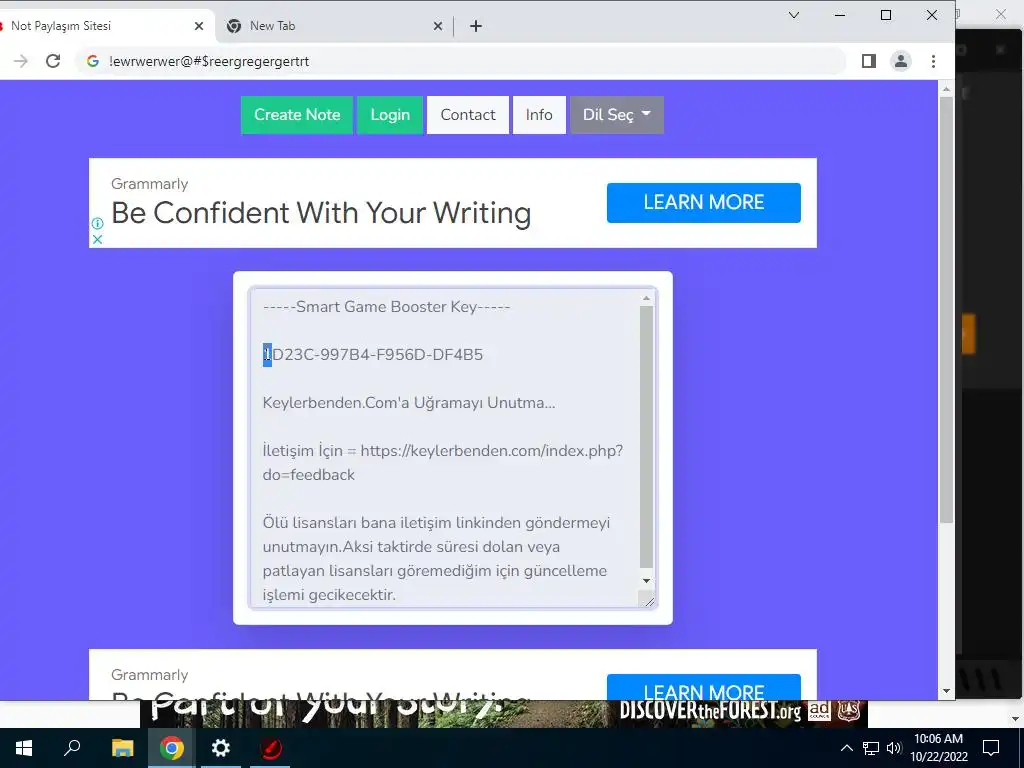Click the Keylerbenden.Com'a Uğramayı Unutma line

[x=409, y=403]
